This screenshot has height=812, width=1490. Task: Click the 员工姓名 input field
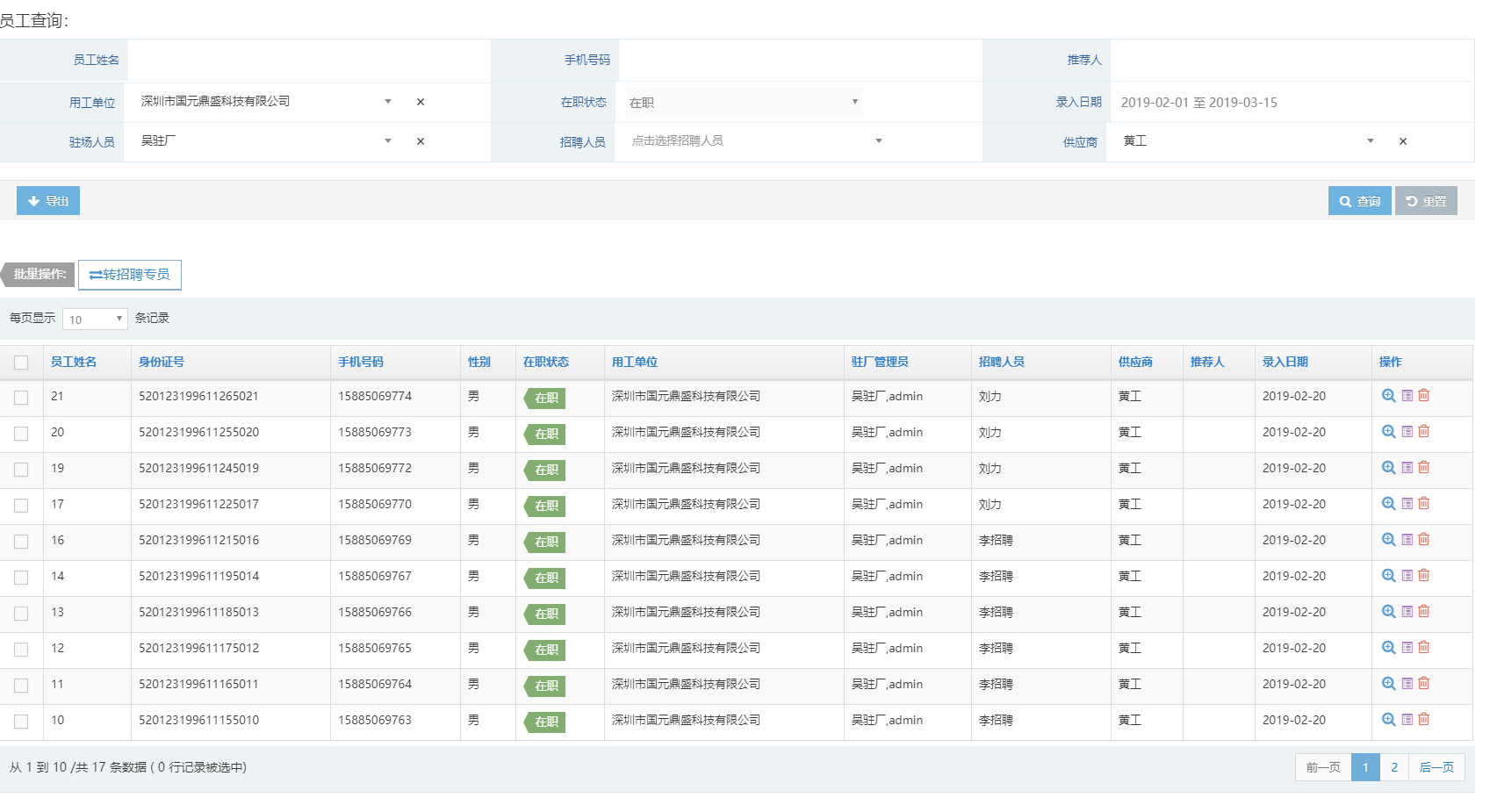tap(308, 61)
